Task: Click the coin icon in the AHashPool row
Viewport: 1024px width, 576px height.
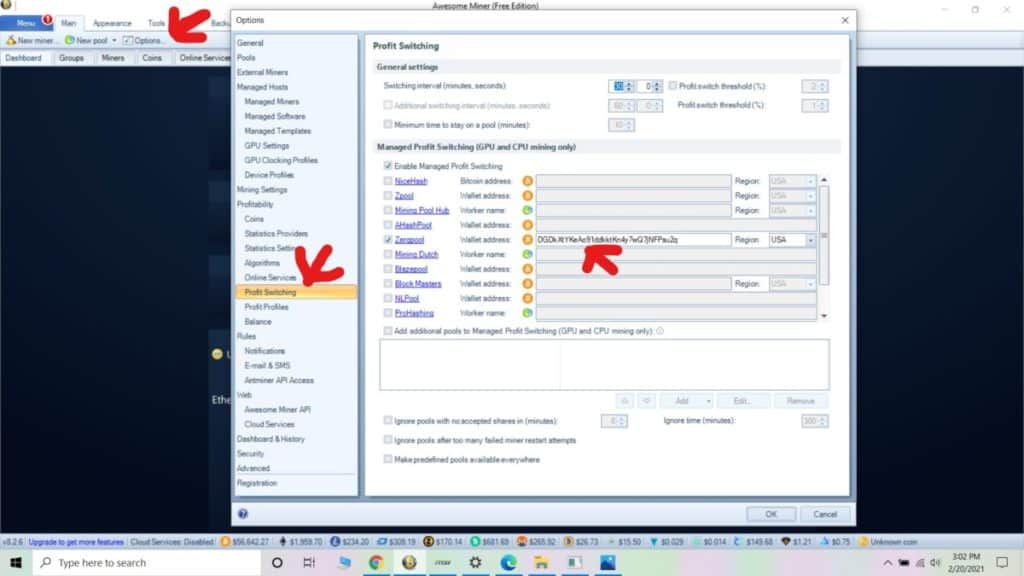Action: [528, 225]
